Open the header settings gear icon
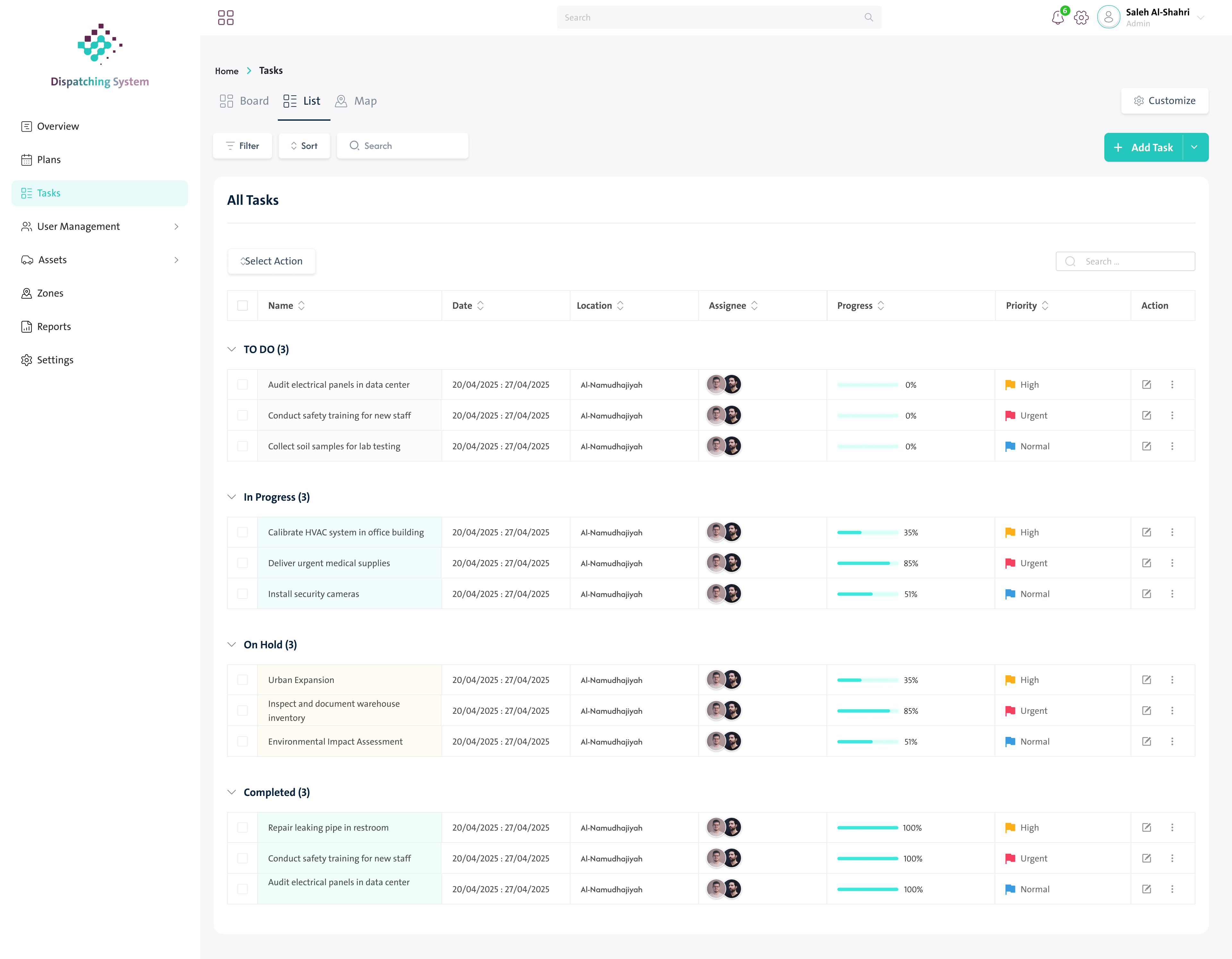The height and width of the screenshot is (959, 1232). (1082, 18)
